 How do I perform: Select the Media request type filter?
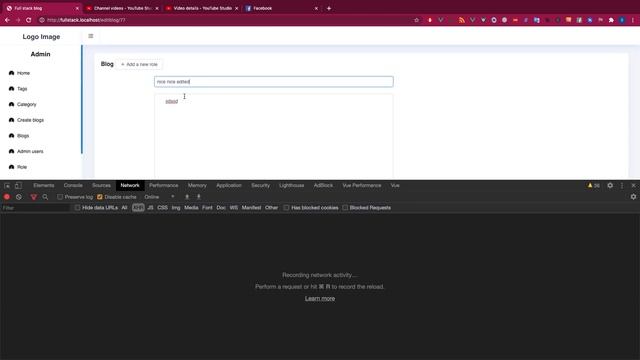click(x=191, y=208)
